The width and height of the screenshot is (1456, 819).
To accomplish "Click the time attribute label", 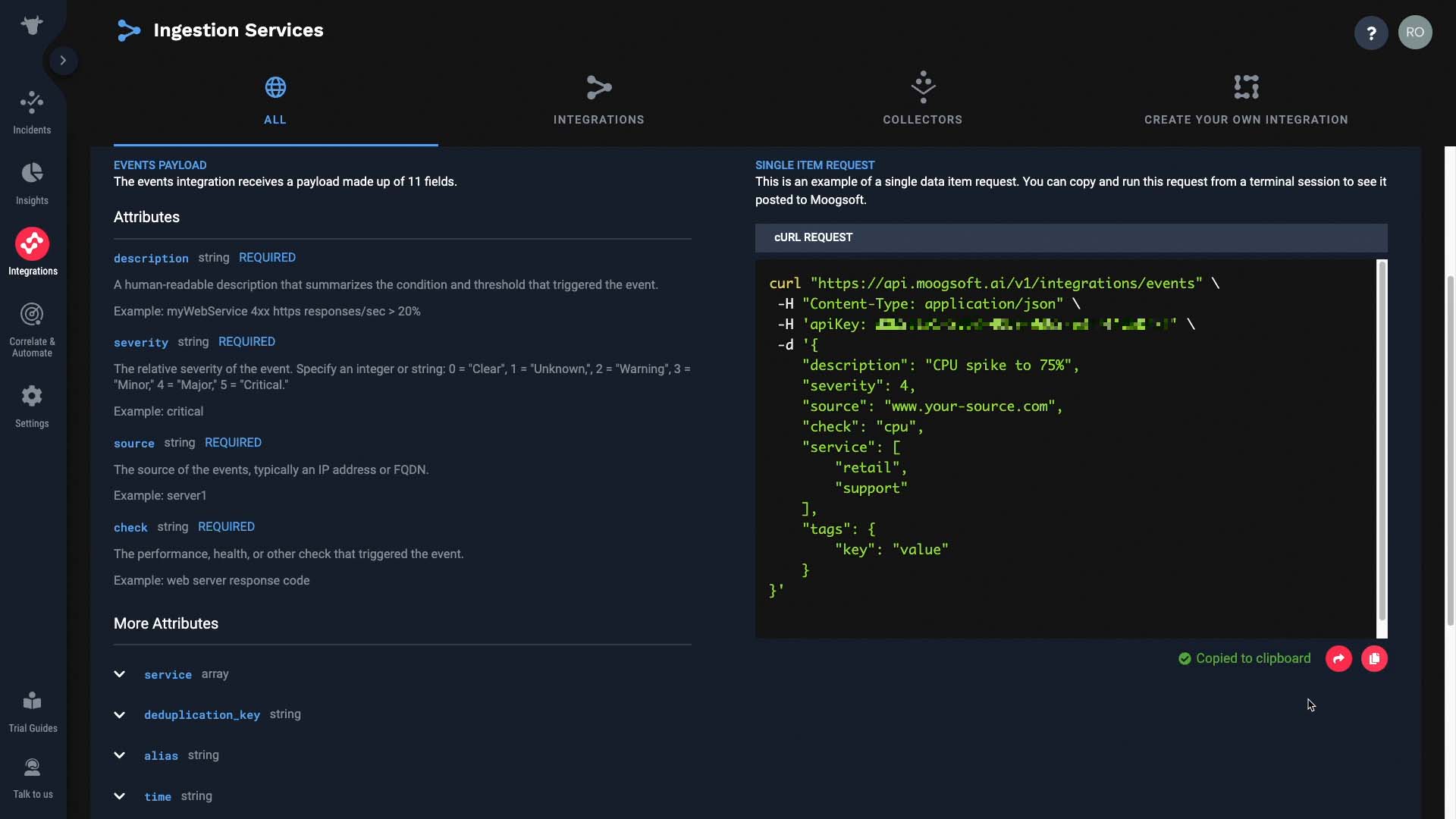I will 158,797.
